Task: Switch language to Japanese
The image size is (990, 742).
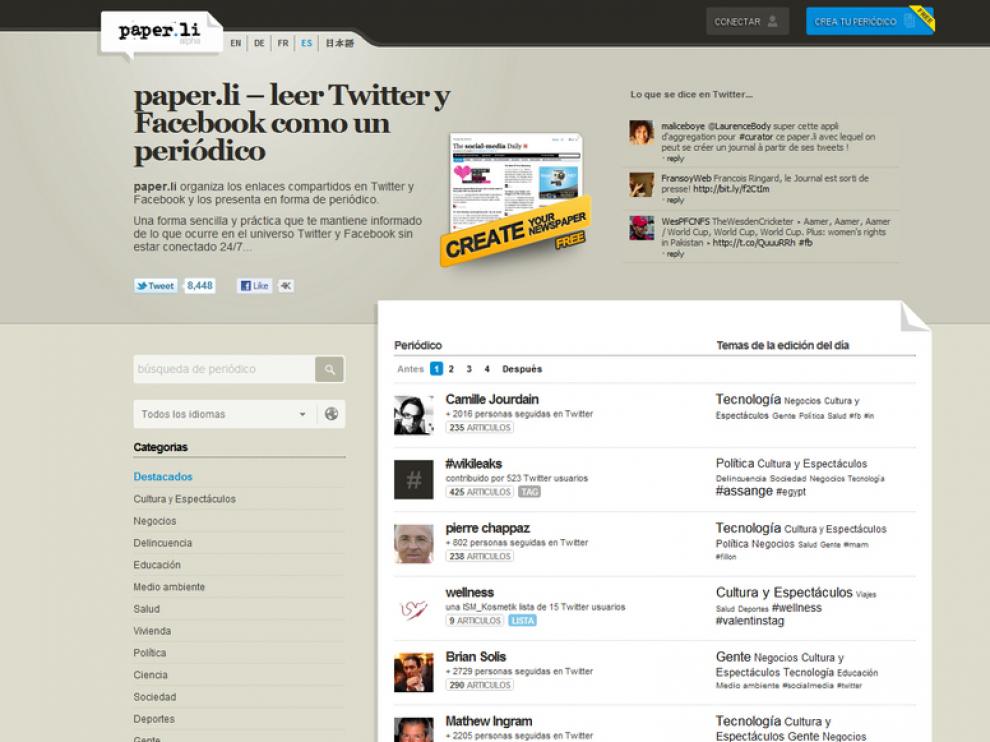Action: point(340,44)
